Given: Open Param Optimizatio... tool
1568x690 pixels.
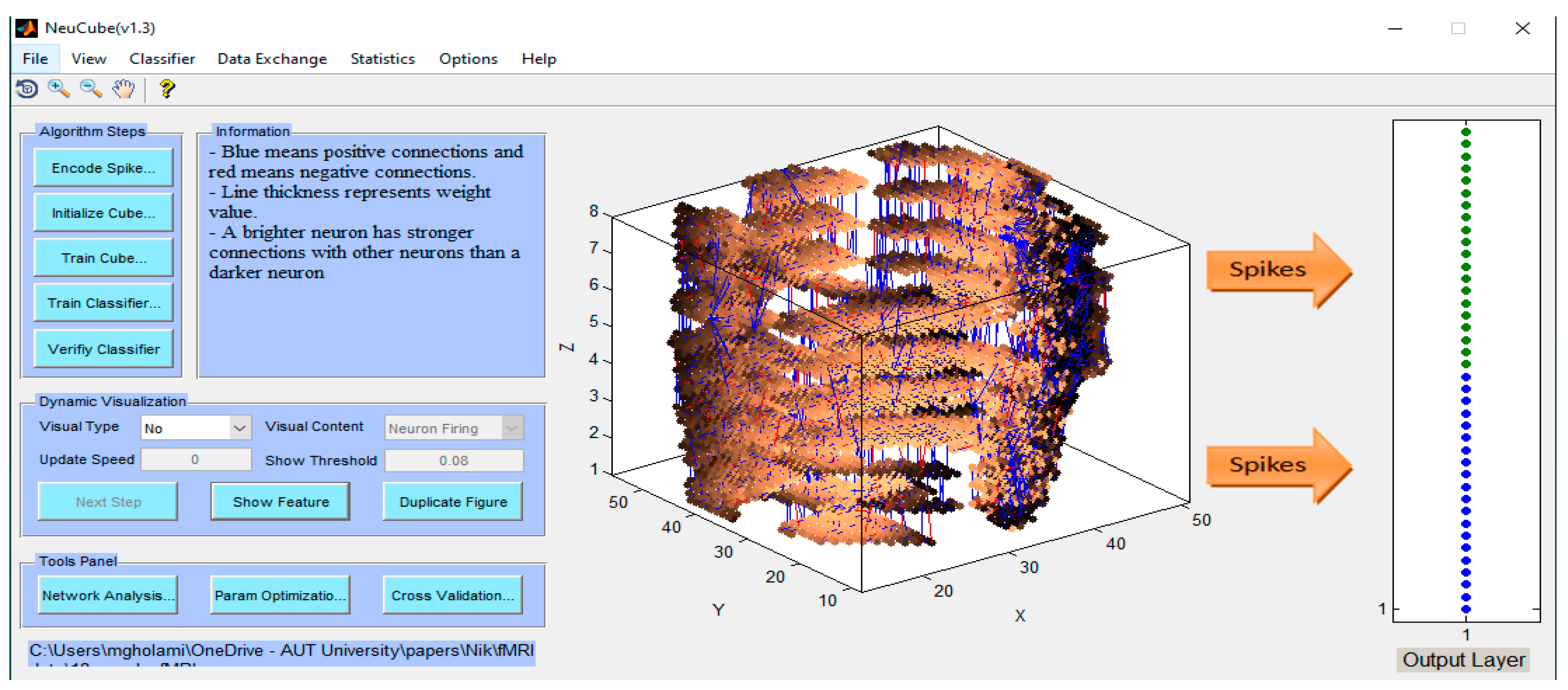Looking at the screenshot, I should coord(280,596).
